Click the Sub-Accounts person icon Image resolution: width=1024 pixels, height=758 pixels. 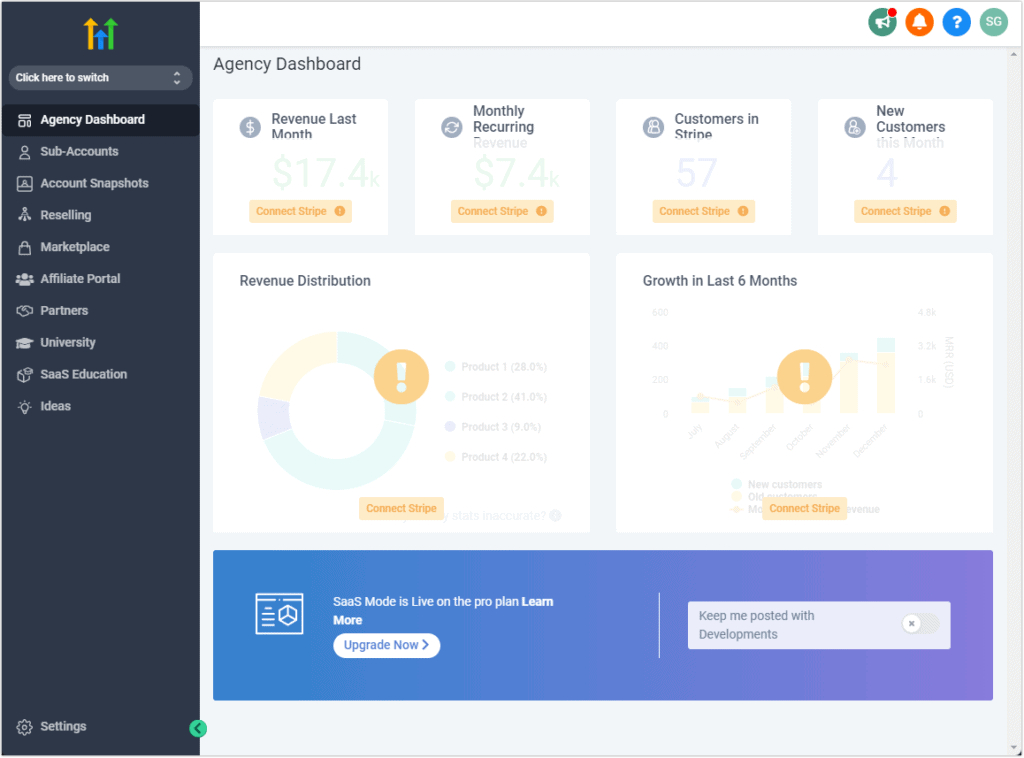click(24, 152)
